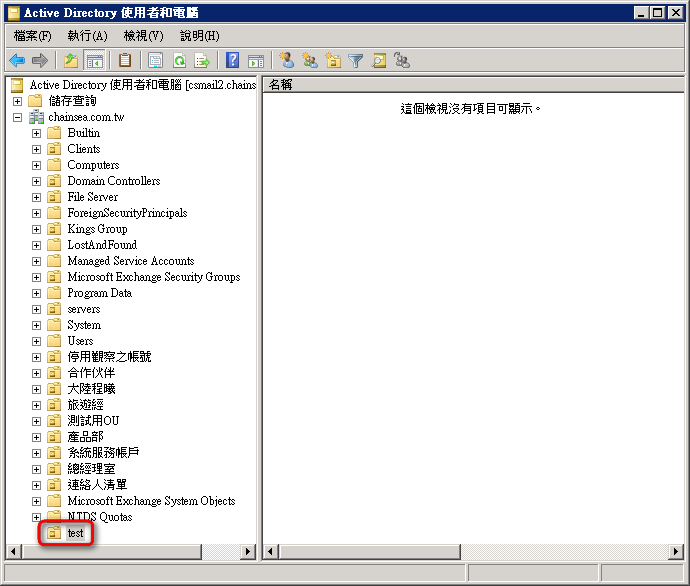The height and width of the screenshot is (586, 690).
Task: Select the 合作伙伴 OU
Action: (91, 373)
